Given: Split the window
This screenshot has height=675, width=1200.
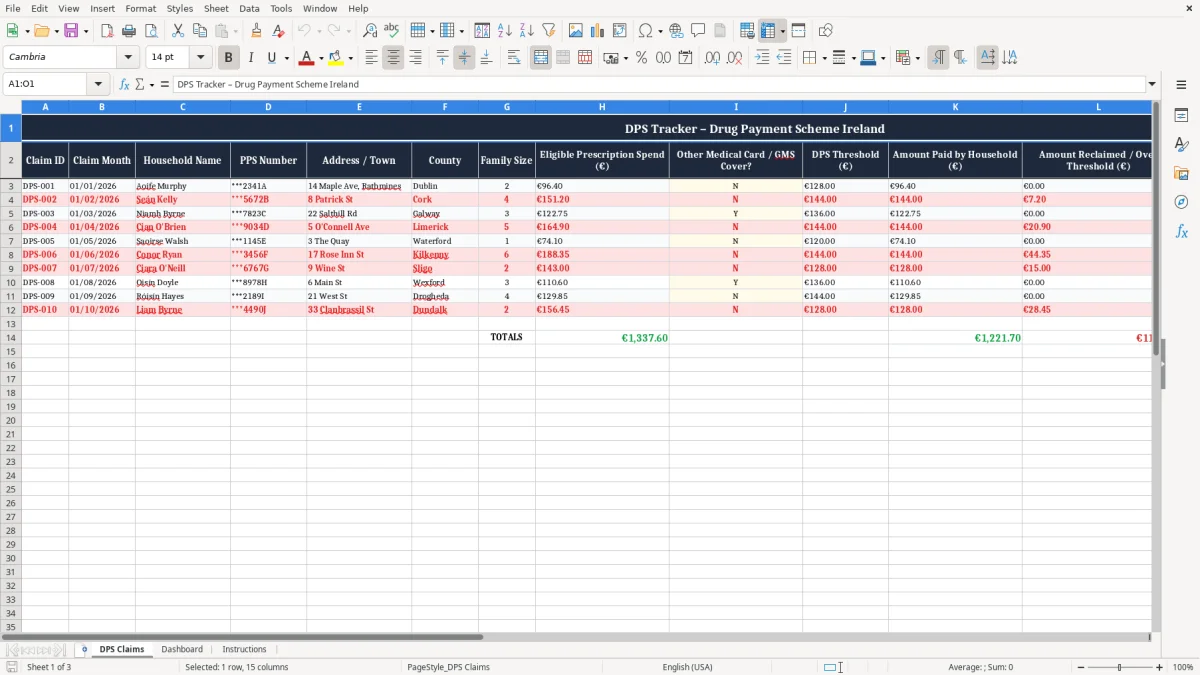Looking at the screenshot, I should click(x=798, y=31).
